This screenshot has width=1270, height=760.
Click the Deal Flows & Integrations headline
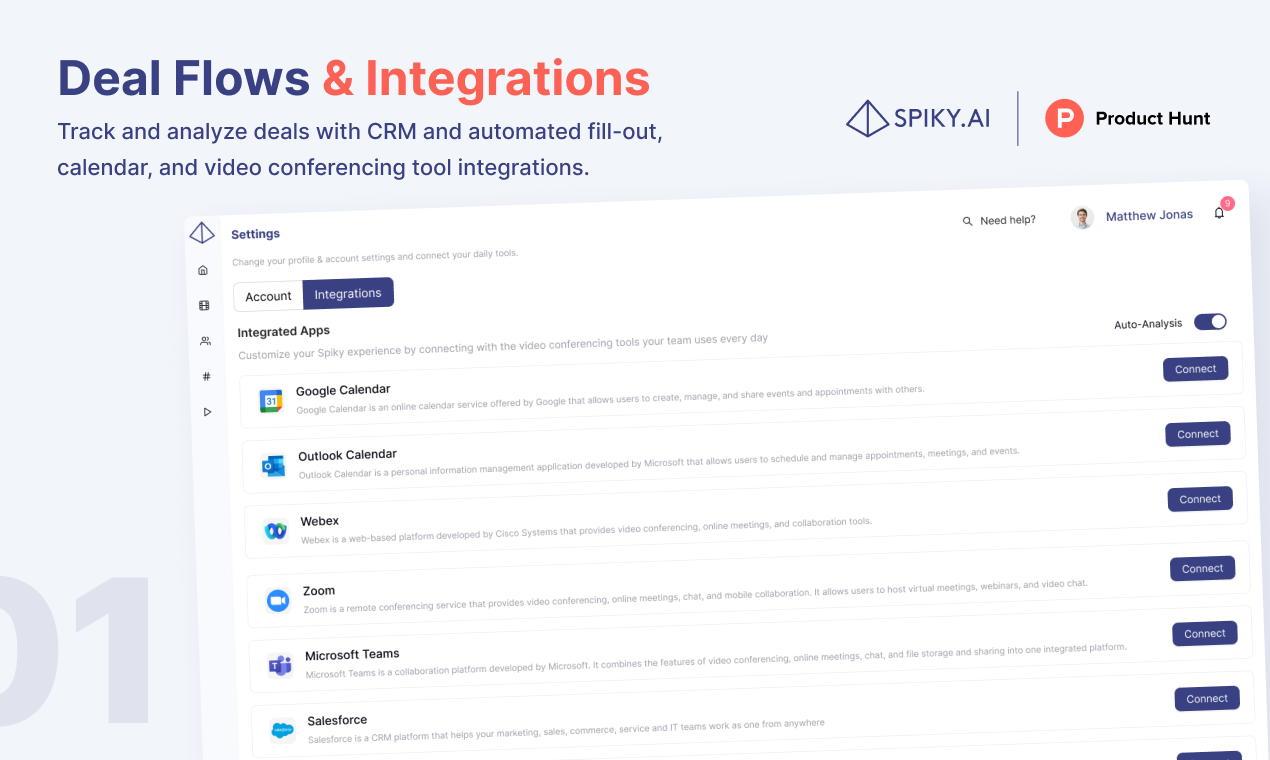pyautogui.click(x=354, y=79)
